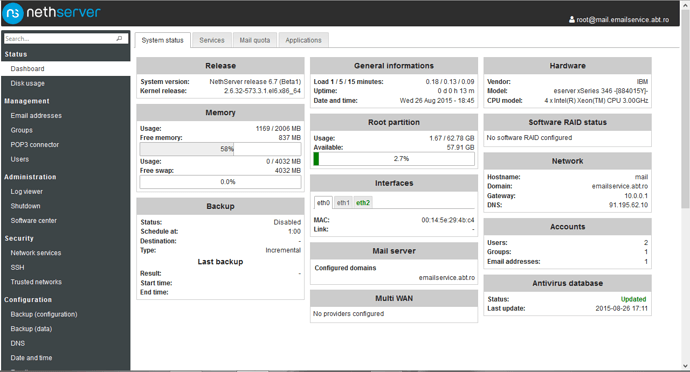Click the logged-in user root@mail.emailservice.abt.ro
The width and height of the screenshot is (690, 372).
(x=623, y=20)
